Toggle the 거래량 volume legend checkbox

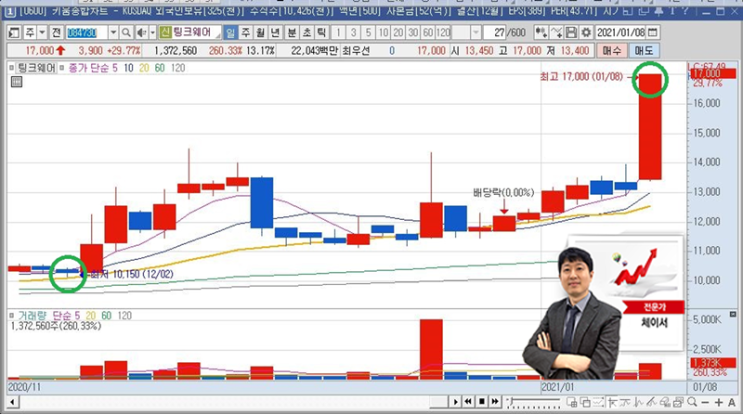point(11,315)
